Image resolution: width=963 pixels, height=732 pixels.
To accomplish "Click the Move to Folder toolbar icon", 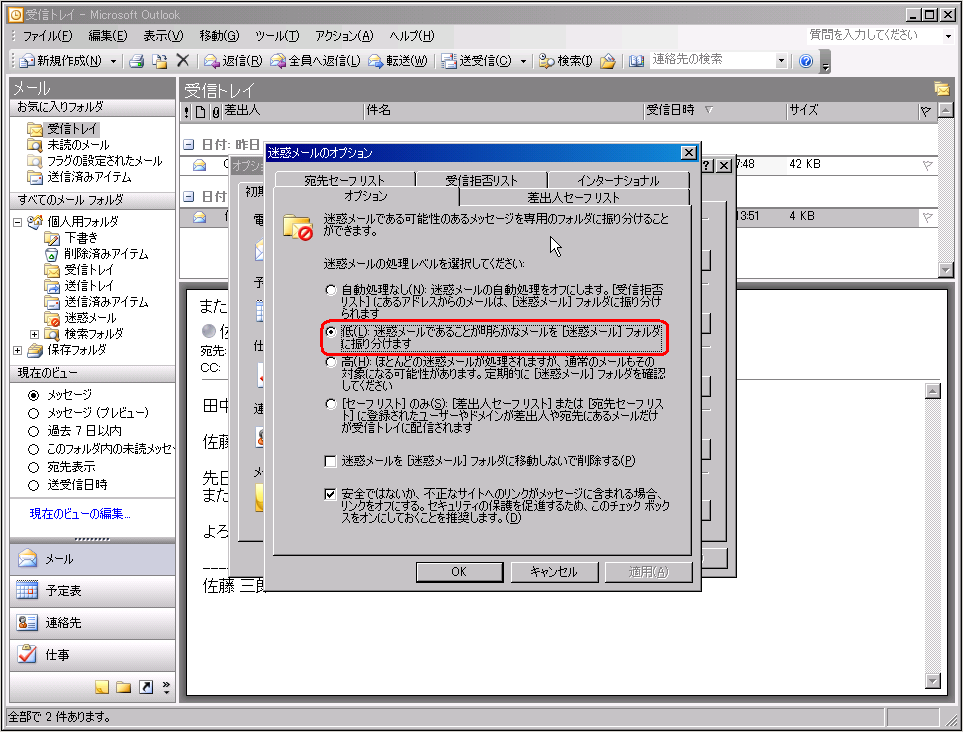I will point(160,61).
